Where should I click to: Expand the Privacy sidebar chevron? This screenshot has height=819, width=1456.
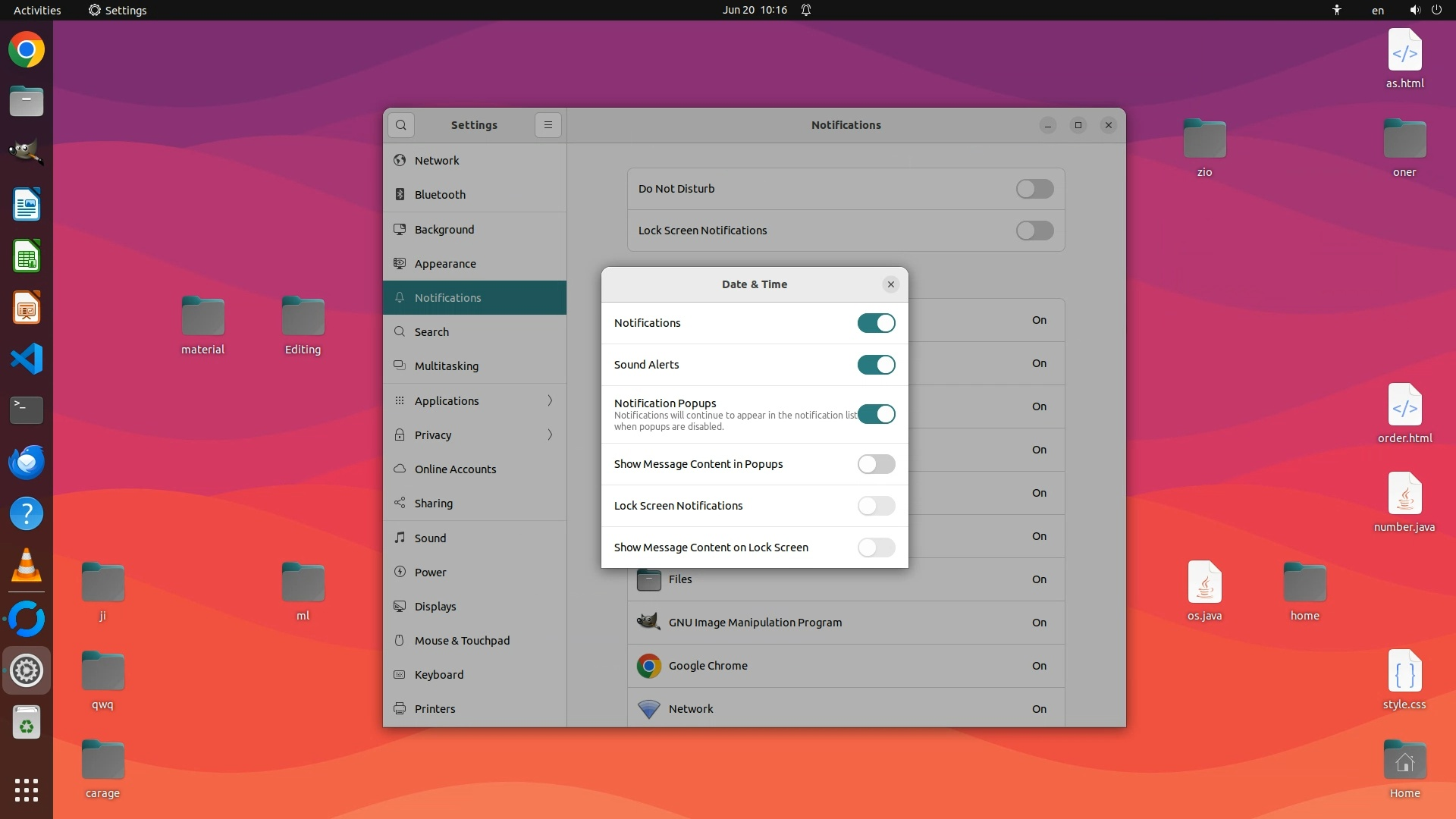click(550, 435)
